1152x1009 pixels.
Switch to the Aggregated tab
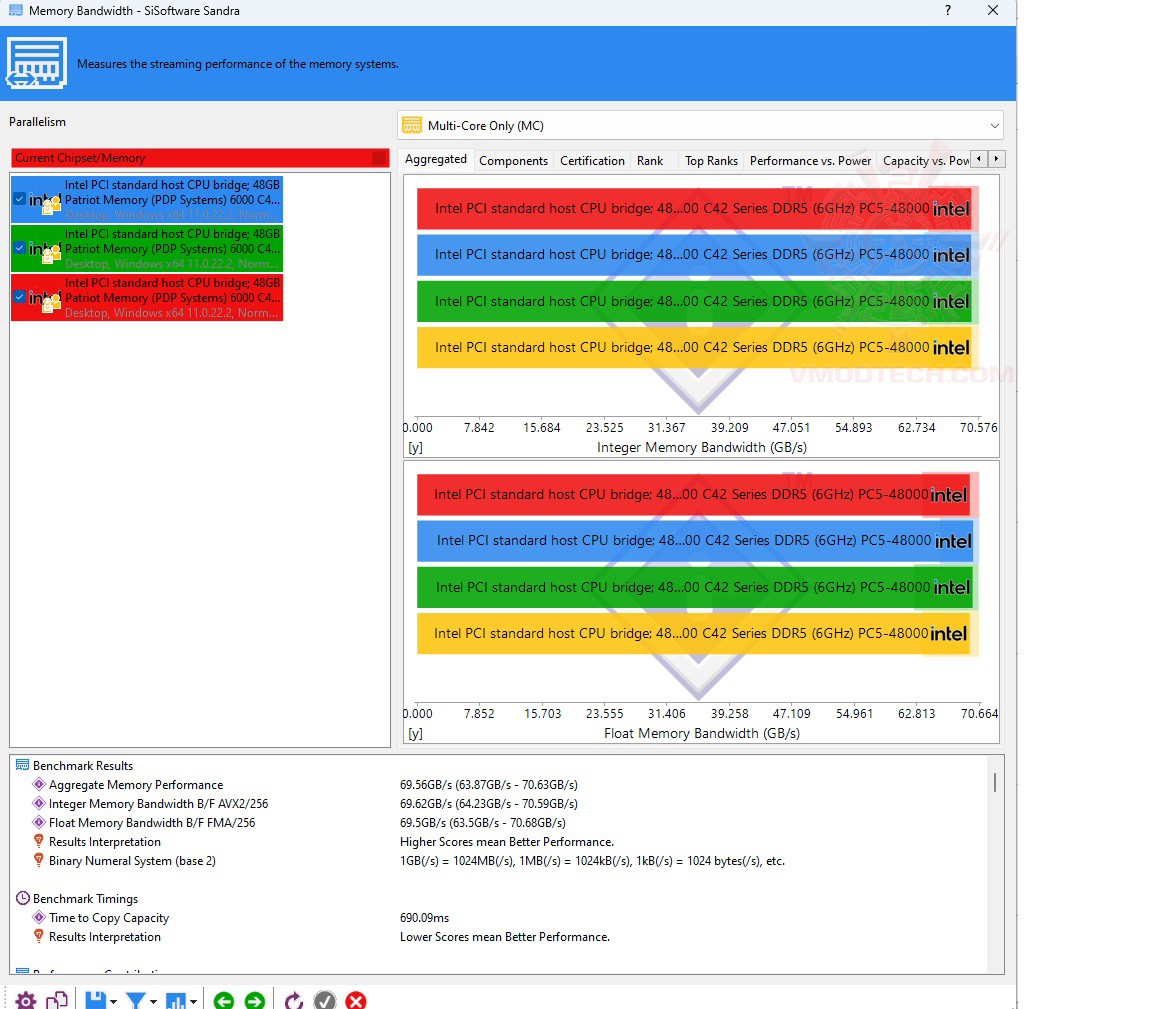pos(436,159)
